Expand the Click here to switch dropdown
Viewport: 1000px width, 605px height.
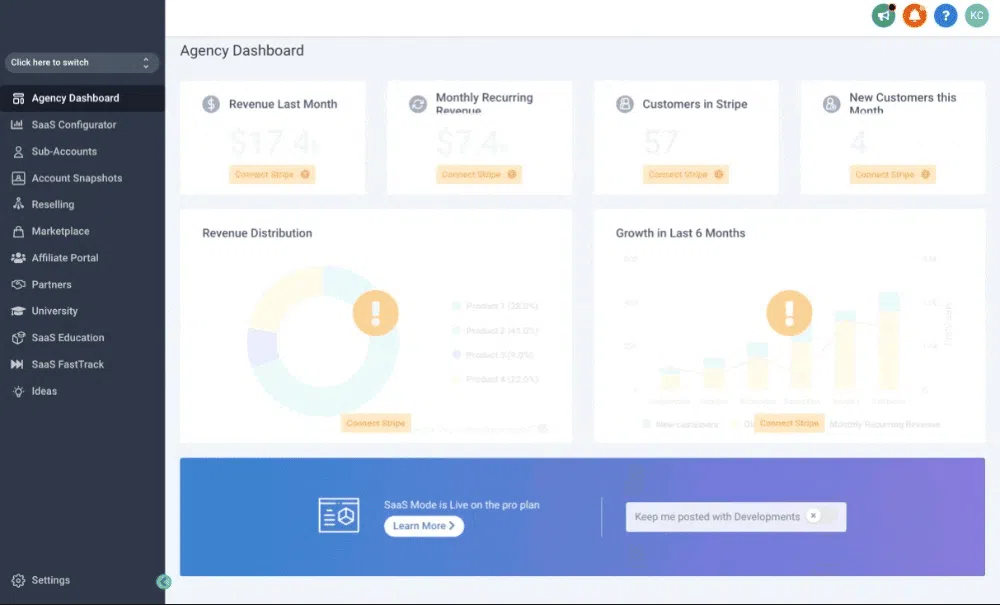coord(82,62)
